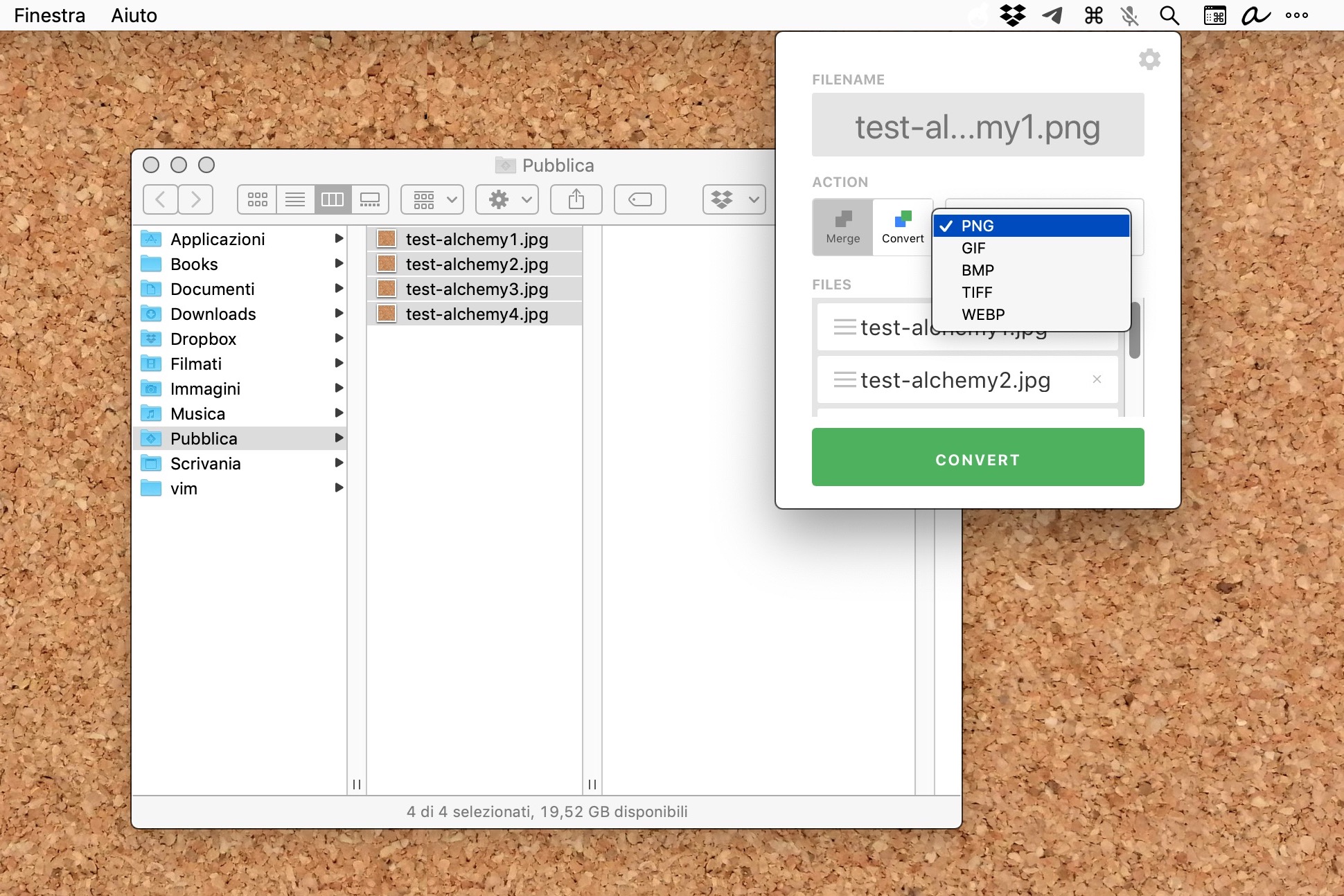Viewport: 1344px width, 896px height.
Task: Choose WEBP from the format list
Action: coord(982,314)
